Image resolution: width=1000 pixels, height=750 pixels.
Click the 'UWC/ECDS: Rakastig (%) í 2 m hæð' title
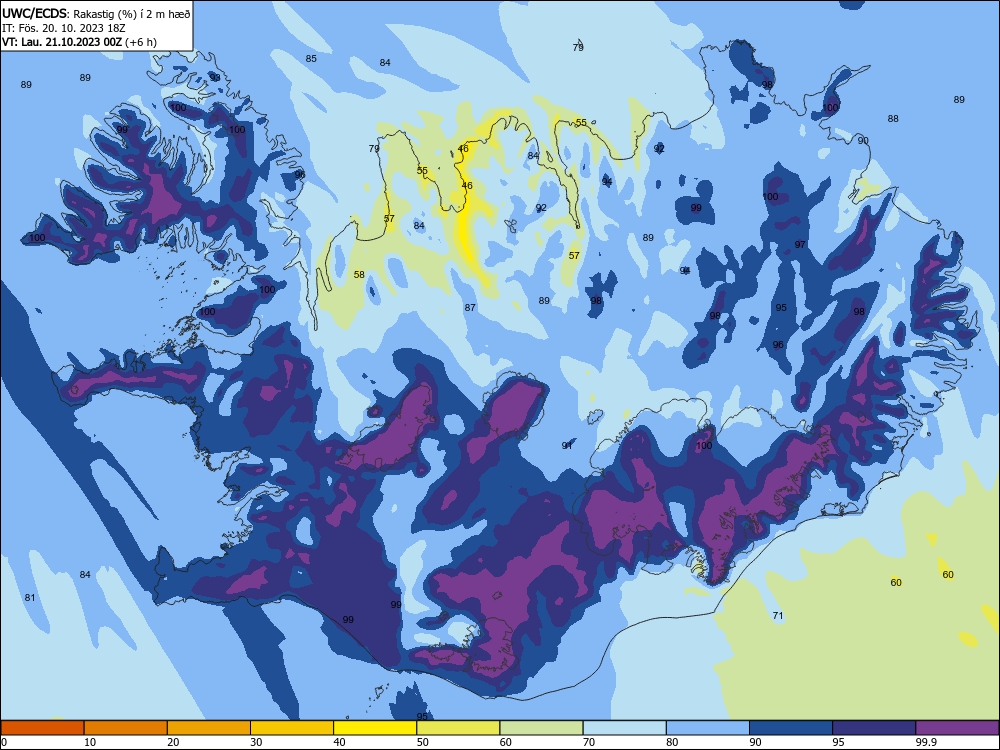pos(96,13)
